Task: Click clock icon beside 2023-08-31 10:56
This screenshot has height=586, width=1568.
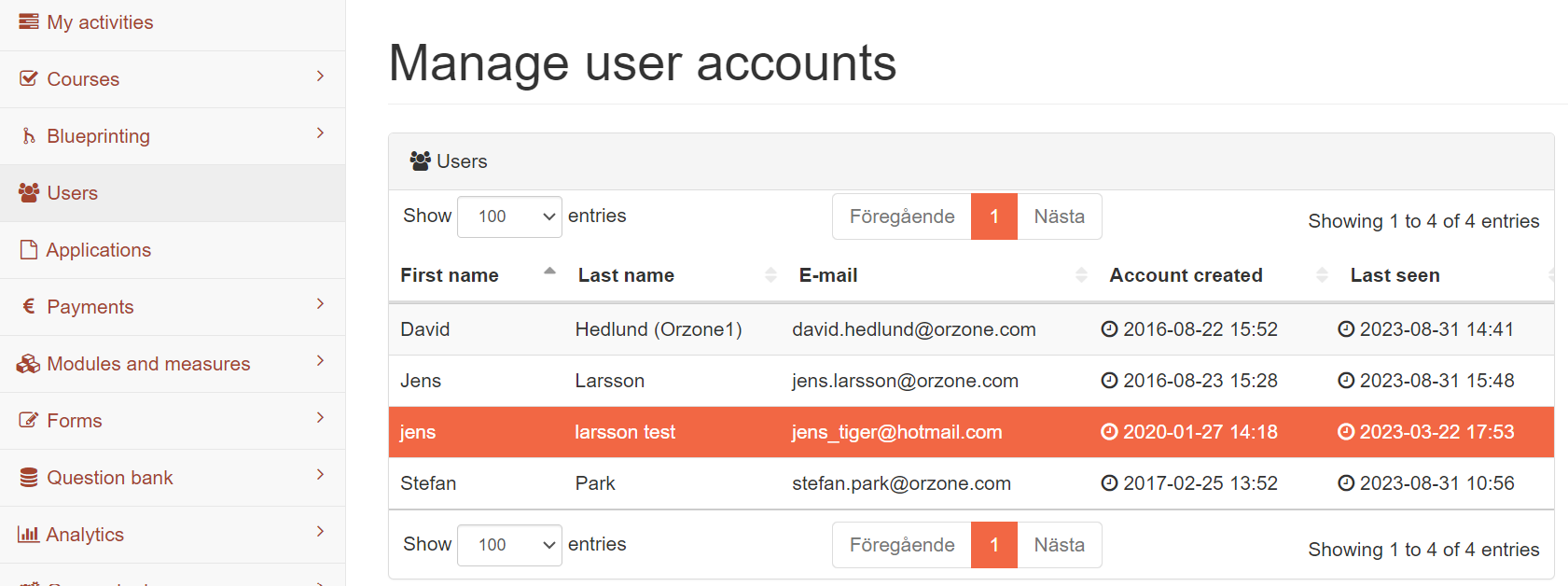Action: (1346, 482)
